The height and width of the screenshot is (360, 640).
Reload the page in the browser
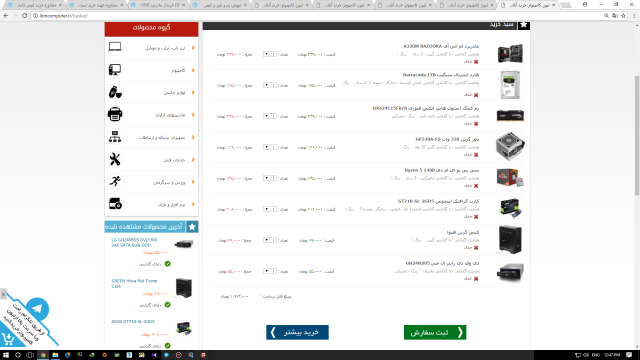[24, 16]
